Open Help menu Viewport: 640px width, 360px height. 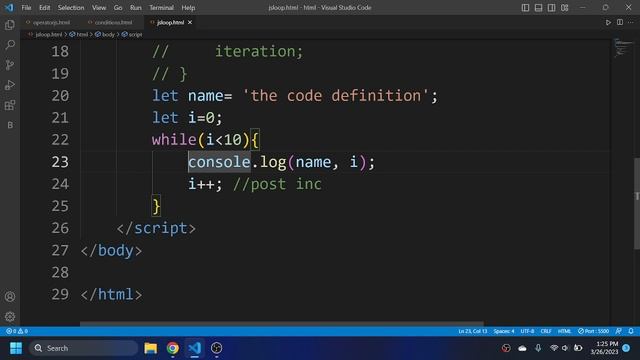[x=188, y=8]
